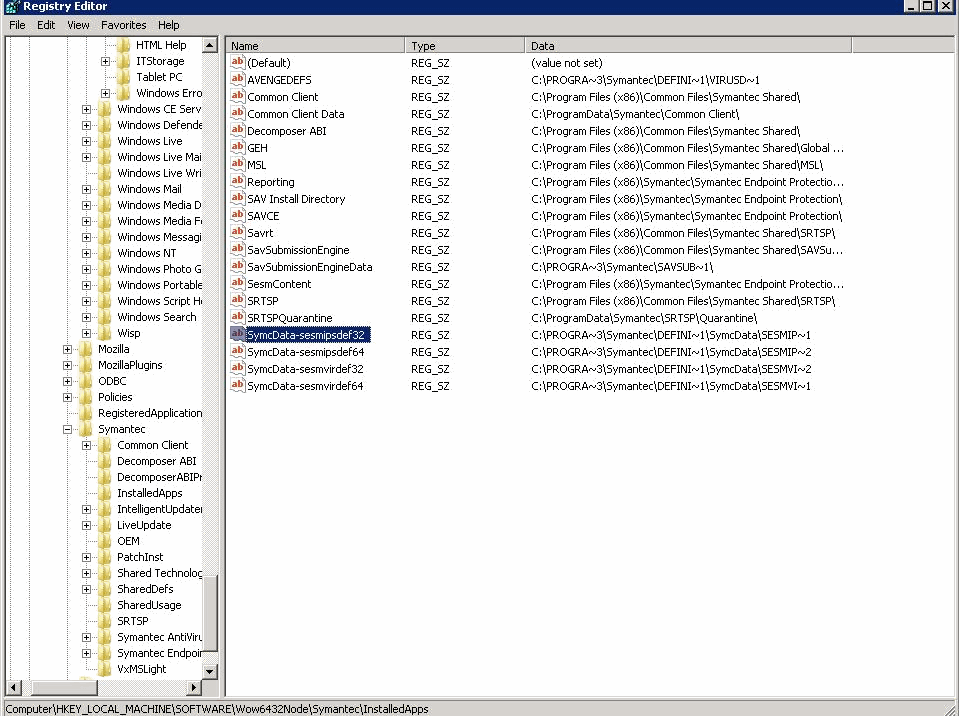Click the tree pane scroll up arrow
This screenshot has width=959, height=716.
[210, 45]
